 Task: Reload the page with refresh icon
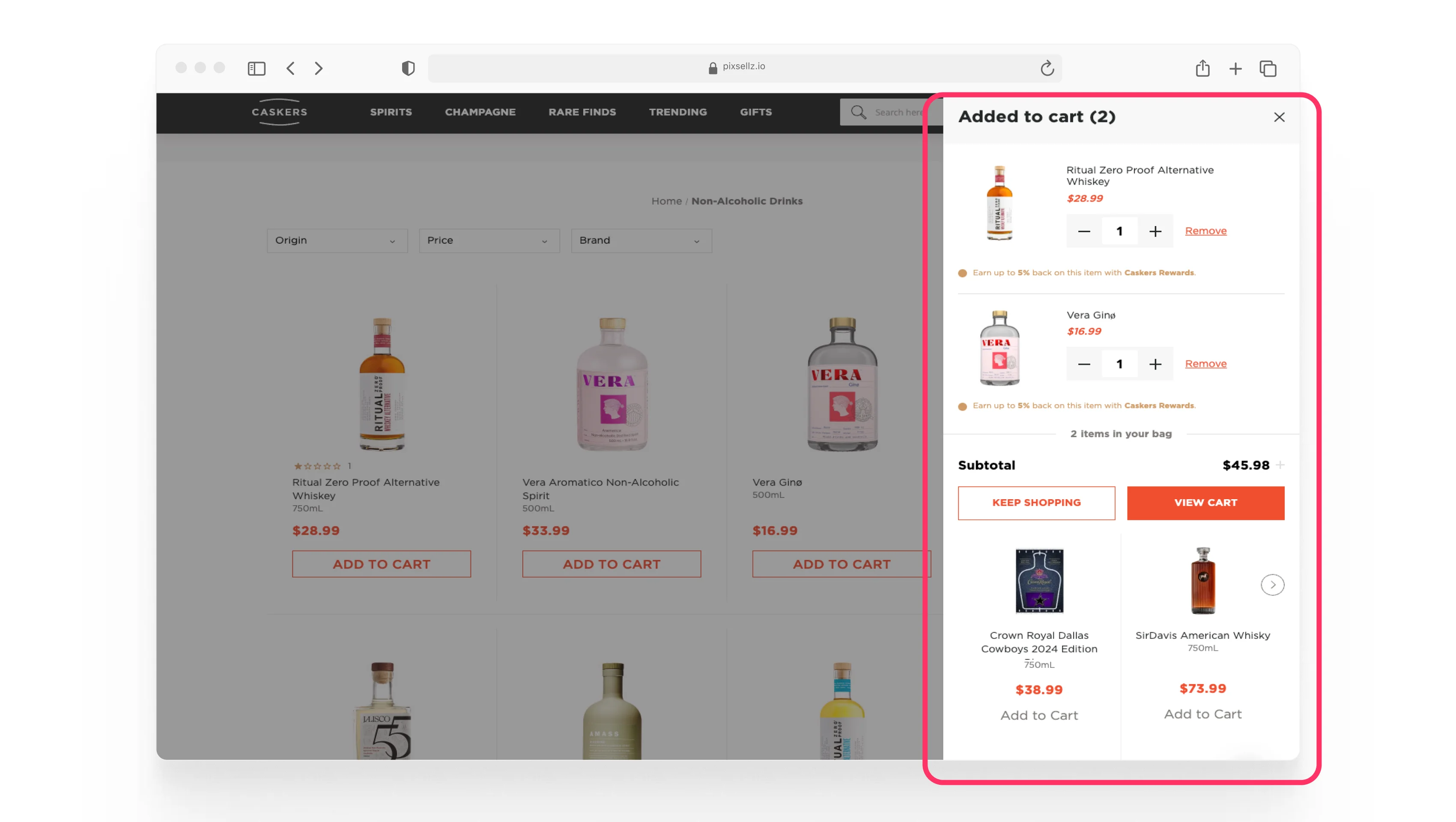[1047, 68]
